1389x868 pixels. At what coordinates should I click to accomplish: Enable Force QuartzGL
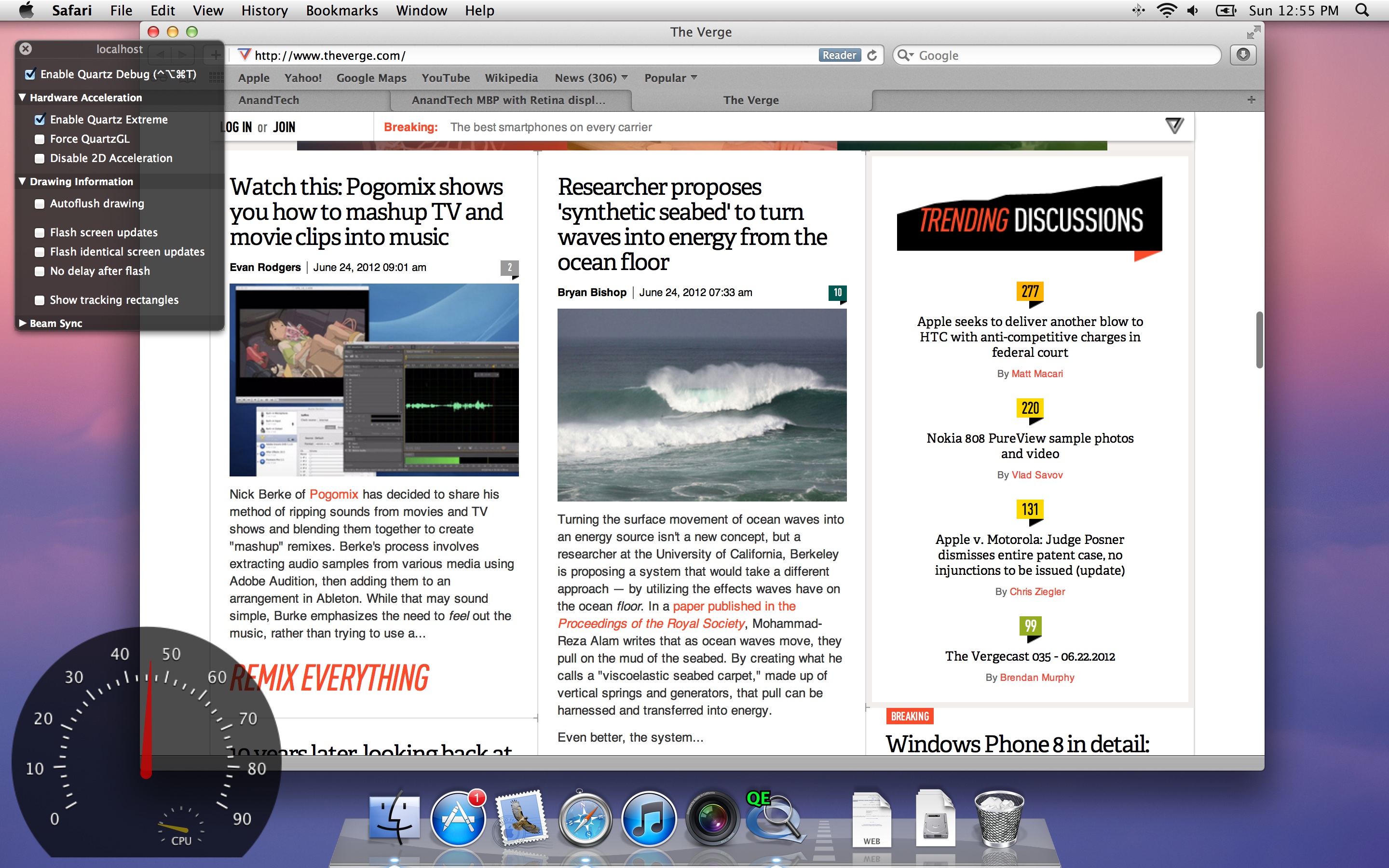[40, 139]
